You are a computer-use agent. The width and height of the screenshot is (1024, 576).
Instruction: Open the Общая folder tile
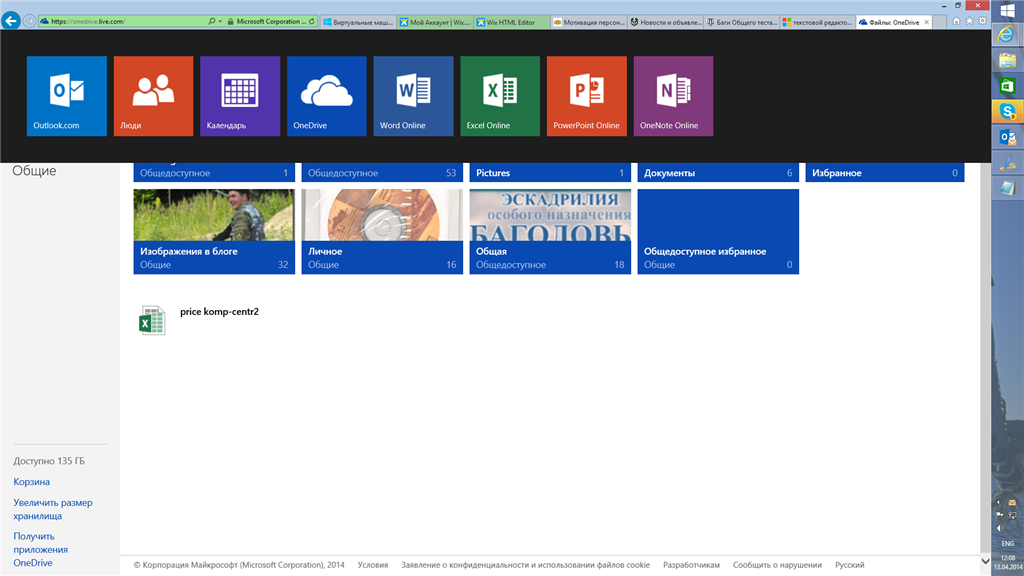point(550,231)
